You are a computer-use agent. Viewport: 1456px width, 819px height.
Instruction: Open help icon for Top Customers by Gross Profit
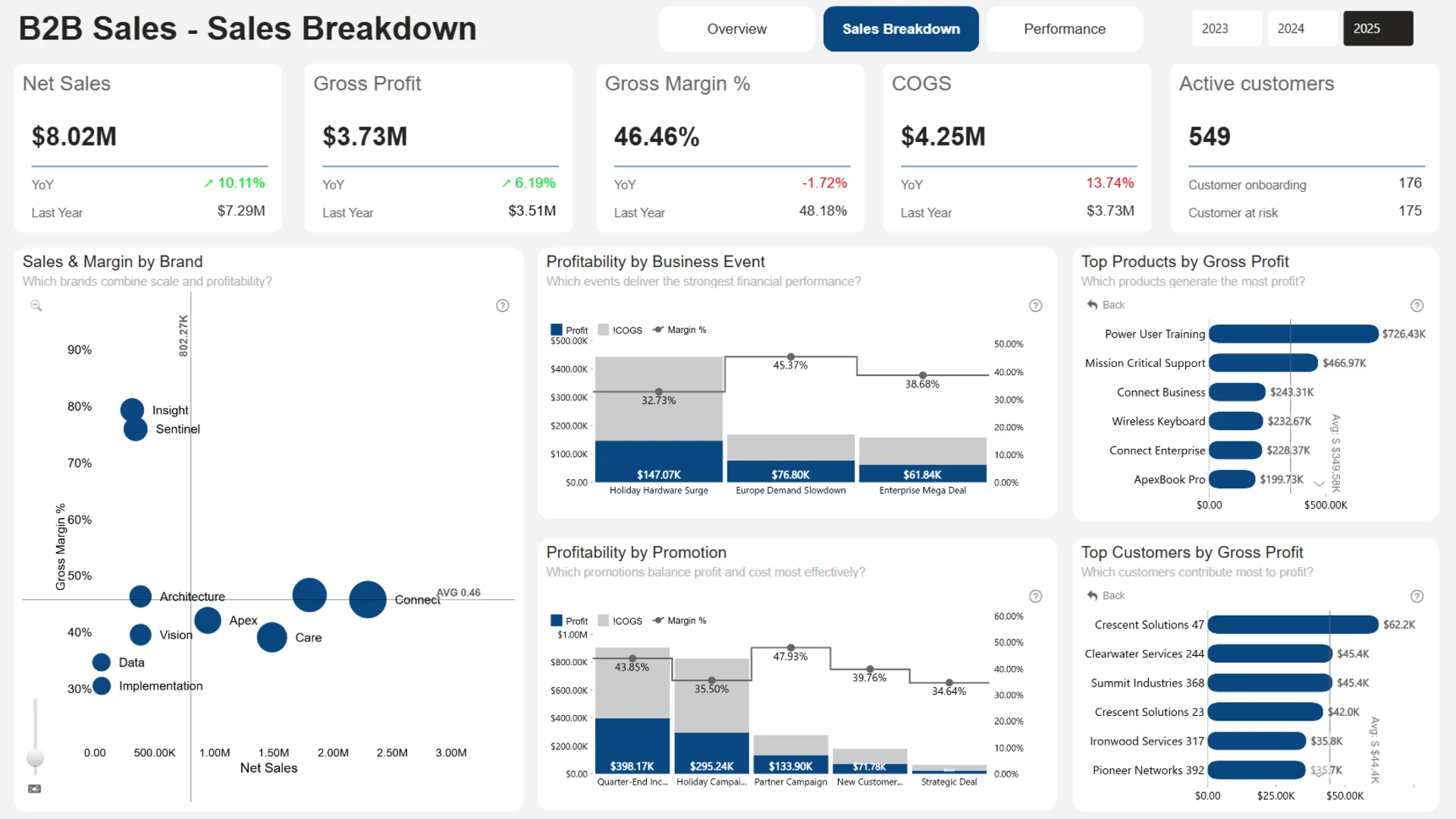pyautogui.click(x=1417, y=596)
